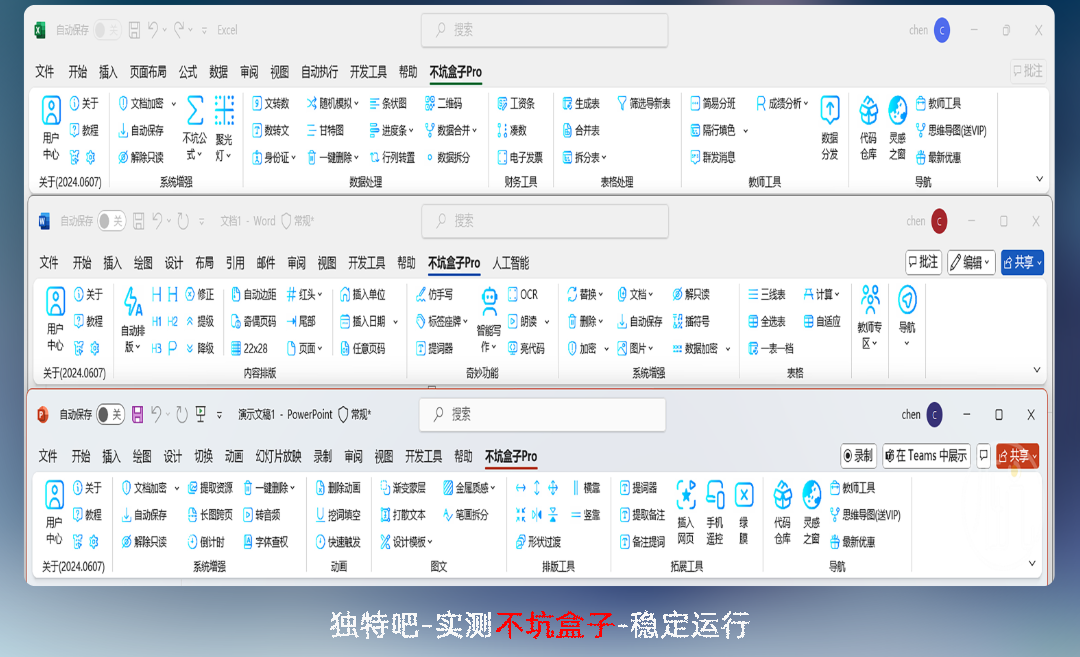This screenshot has width=1080, height=657.
Task: Toggle 自动保存 switch in the Word title bar
Action: 111,221
